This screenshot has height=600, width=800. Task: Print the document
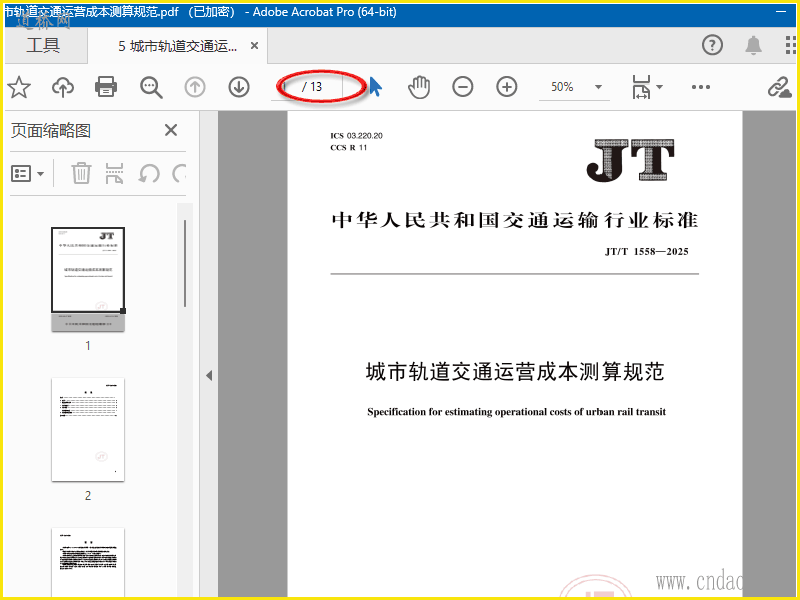pyautogui.click(x=106, y=87)
